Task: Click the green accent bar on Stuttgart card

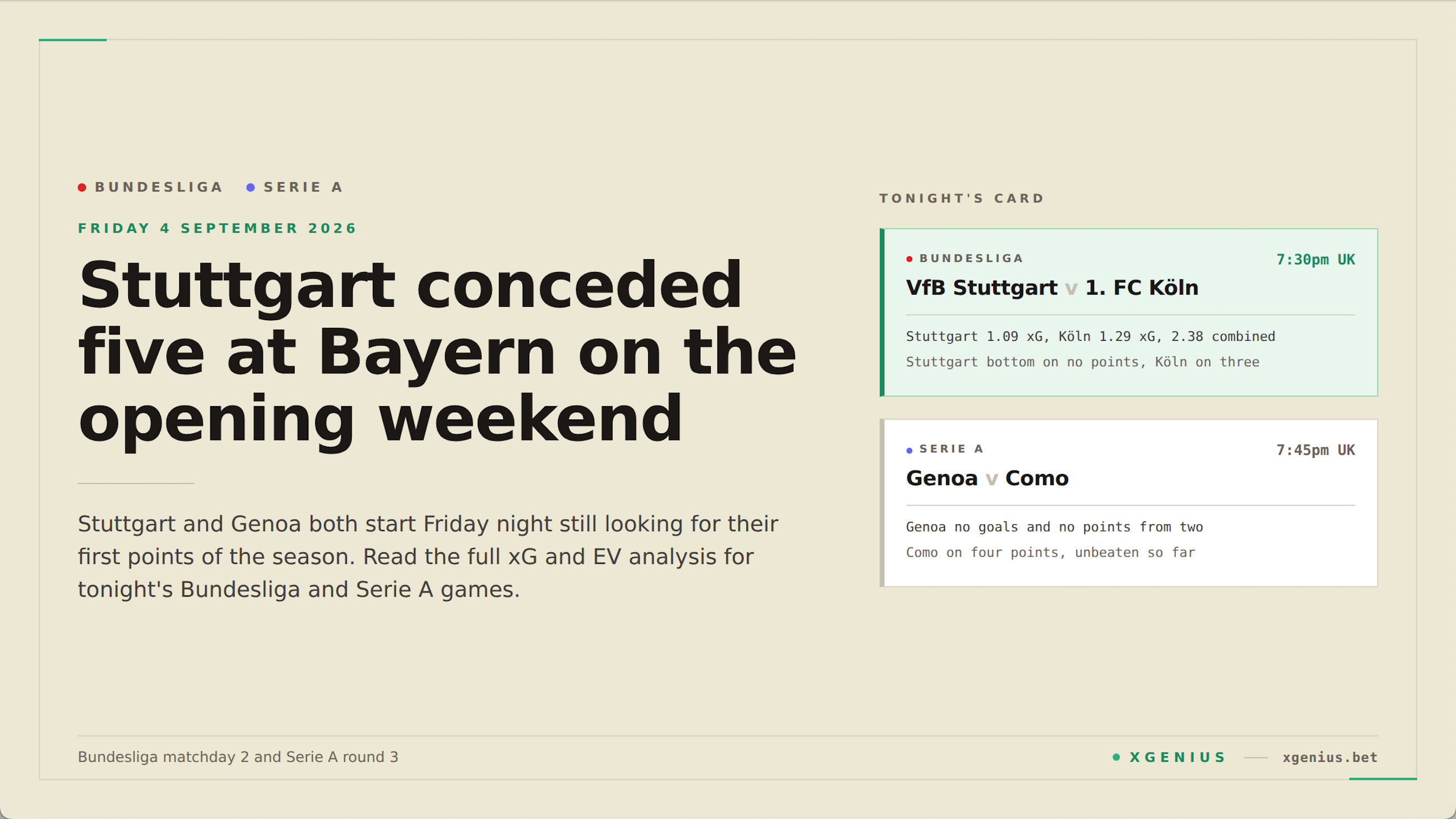Action: [x=882, y=312]
